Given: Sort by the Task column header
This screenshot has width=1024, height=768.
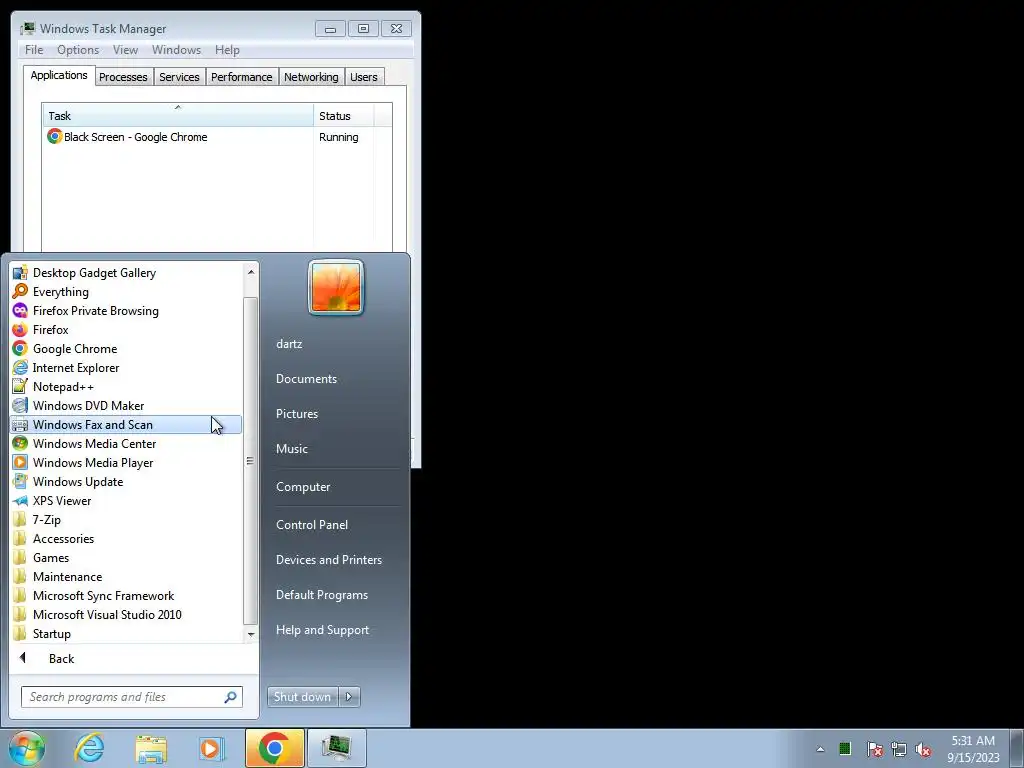Looking at the screenshot, I should [x=178, y=115].
